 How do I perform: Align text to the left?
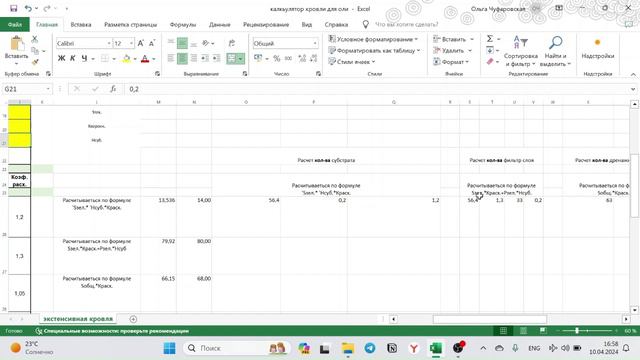[171, 58]
